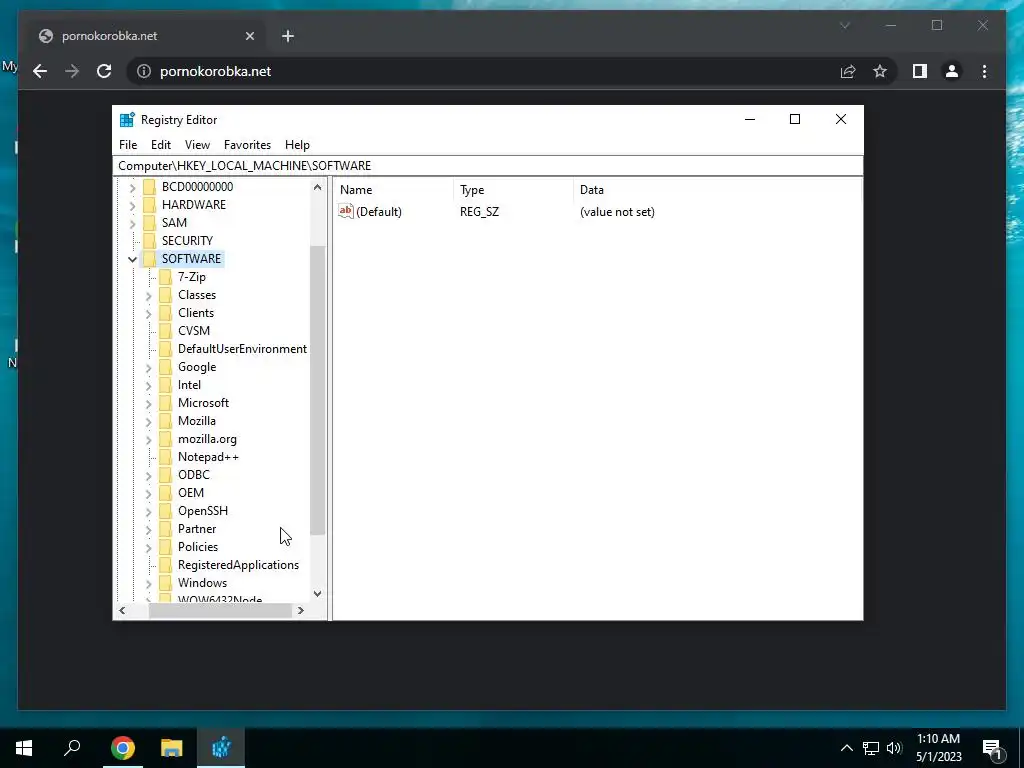
Task: Click the REG_SZ type cell
Action: click(x=479, y=212)
